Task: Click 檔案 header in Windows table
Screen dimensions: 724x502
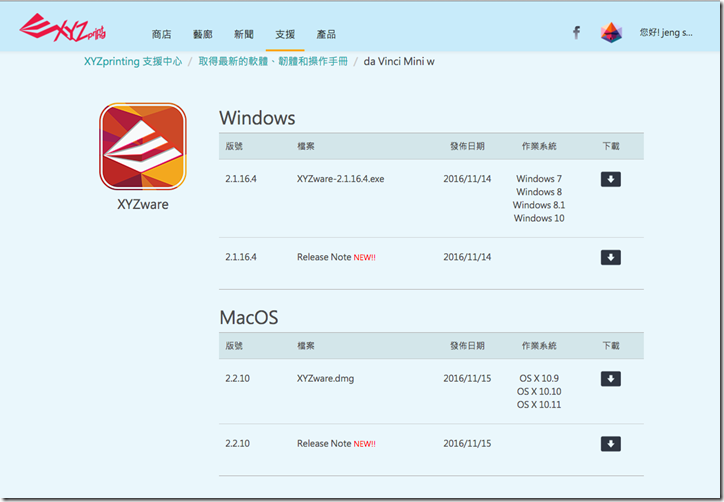Action: click(x=306, y=146)
